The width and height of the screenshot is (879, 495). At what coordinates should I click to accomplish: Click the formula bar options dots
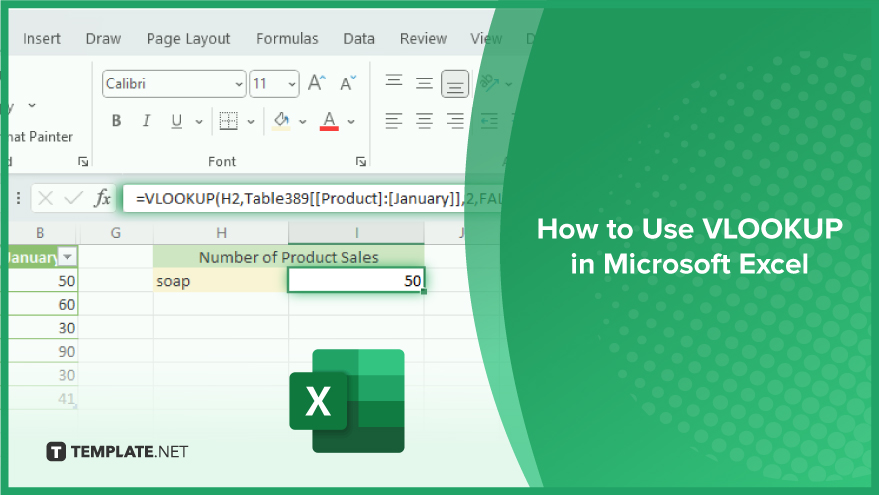click(x=18, y=198)
